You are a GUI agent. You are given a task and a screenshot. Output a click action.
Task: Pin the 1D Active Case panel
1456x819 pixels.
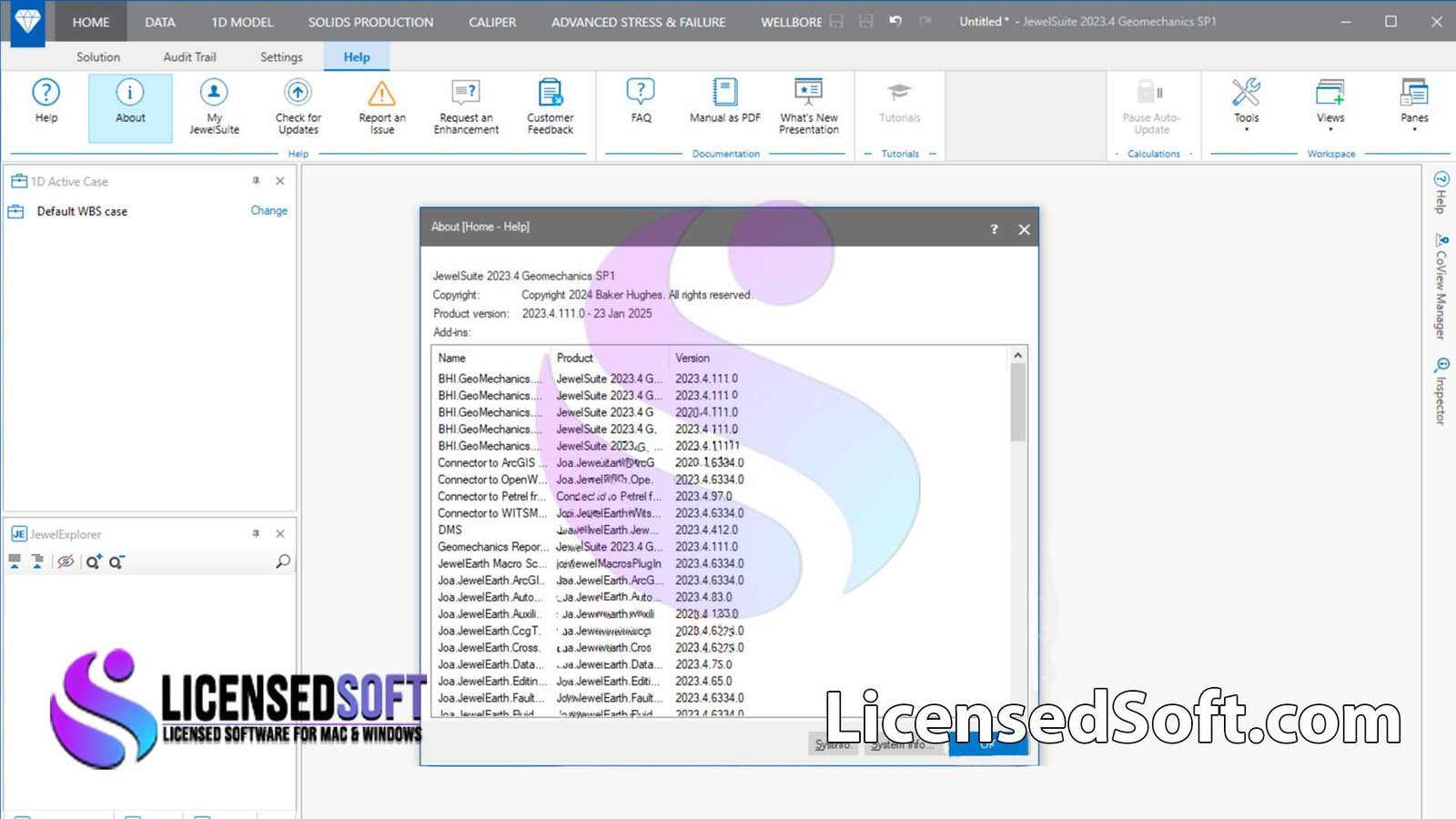256,181
